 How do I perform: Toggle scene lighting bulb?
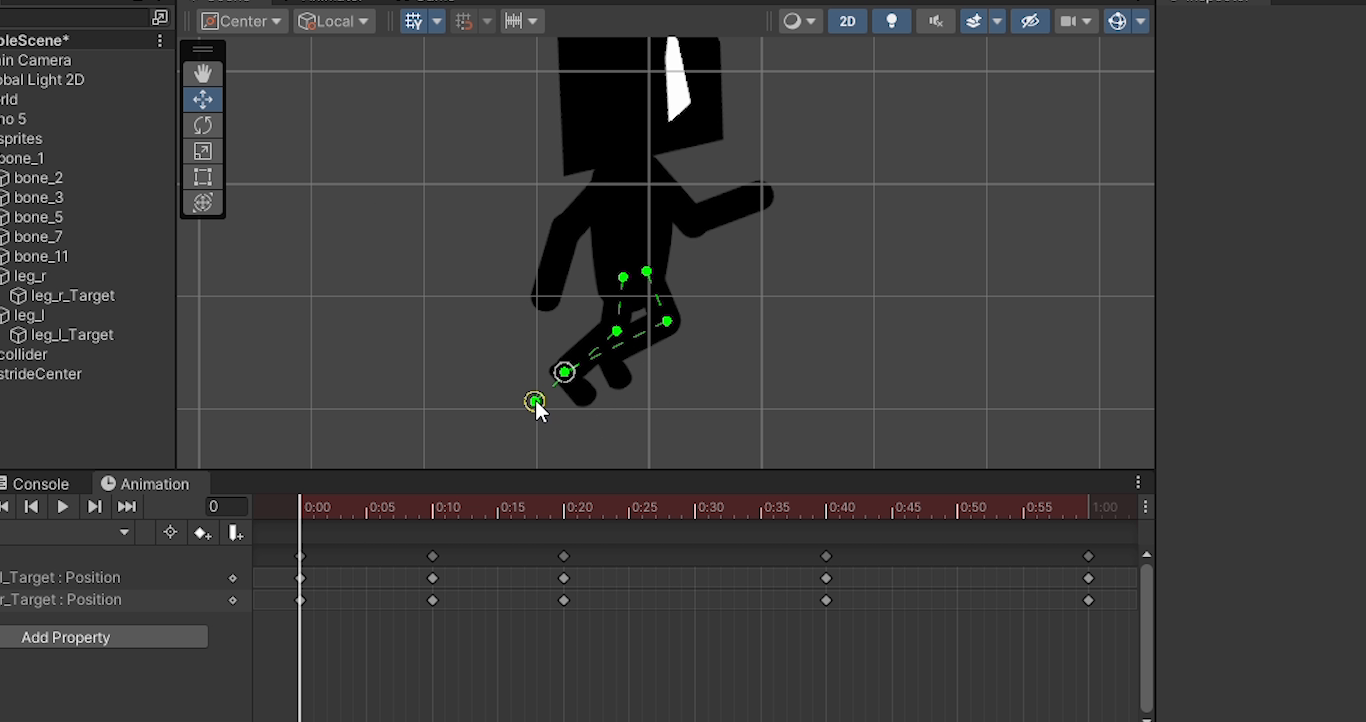click(x=891, y=21)
